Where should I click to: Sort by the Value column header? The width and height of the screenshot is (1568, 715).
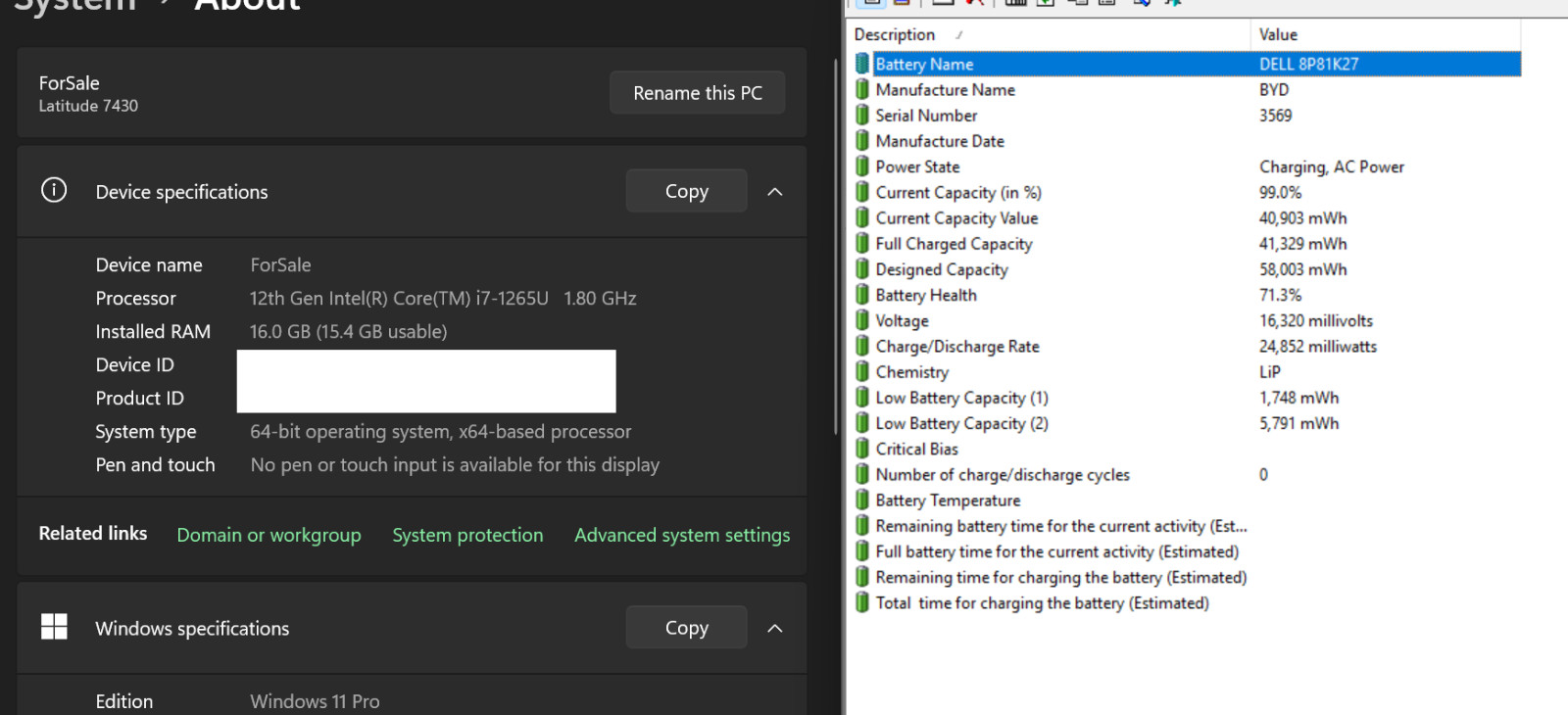tap(1386, 34)
